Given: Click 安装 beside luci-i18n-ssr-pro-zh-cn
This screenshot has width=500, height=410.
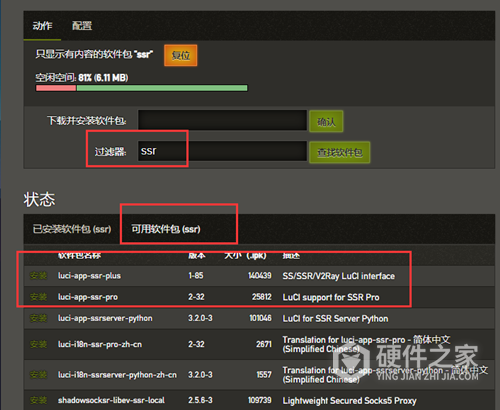Looking at the screenshot, I should (x=38, y=344).
